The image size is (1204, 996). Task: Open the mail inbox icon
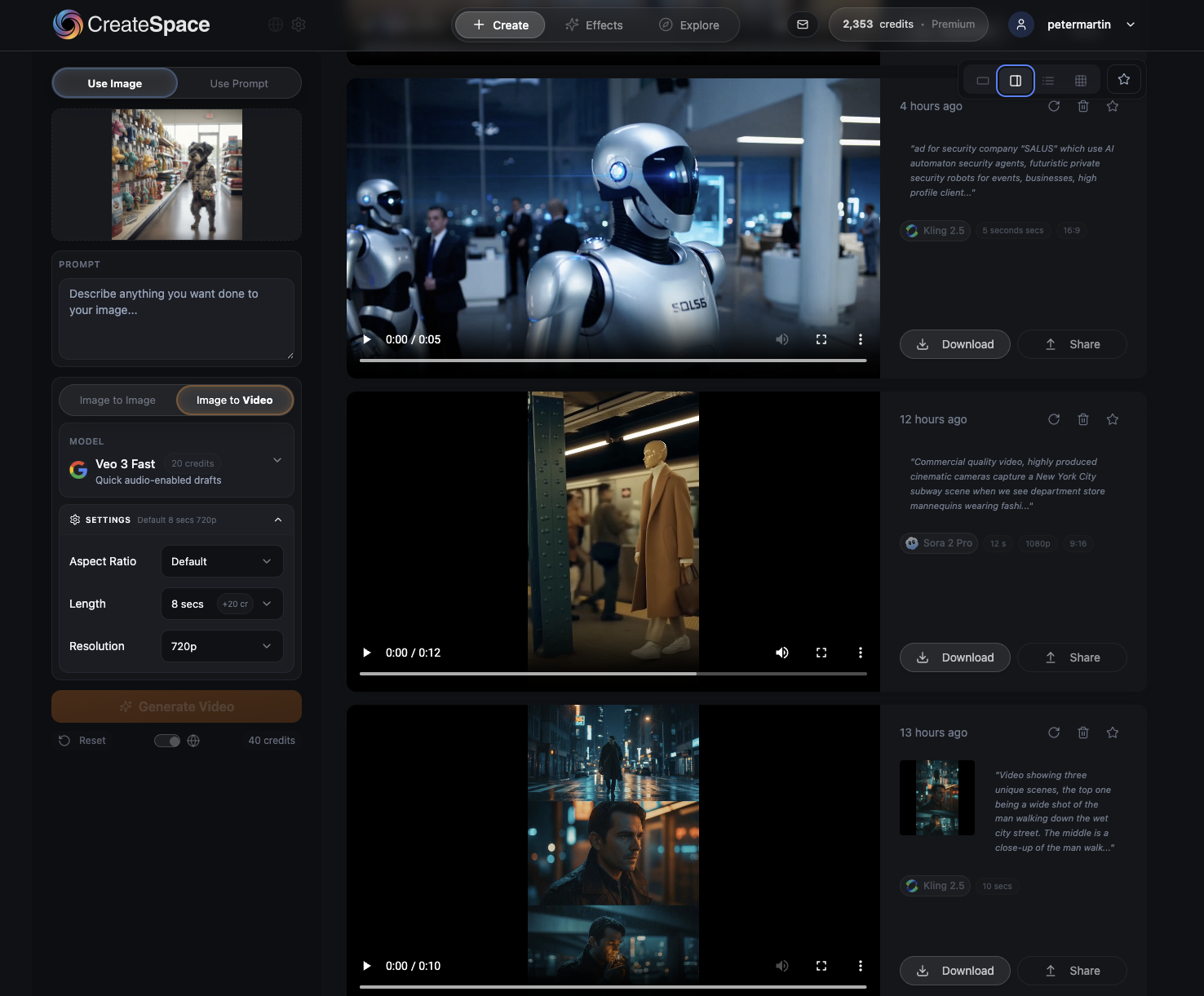tap(803, 24)
